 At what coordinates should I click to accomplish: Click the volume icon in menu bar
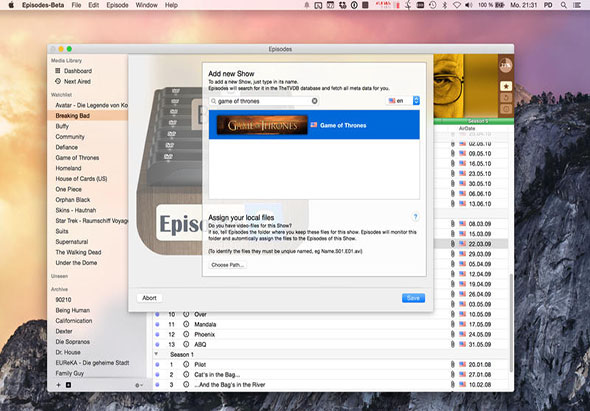(x=468, y=5)
